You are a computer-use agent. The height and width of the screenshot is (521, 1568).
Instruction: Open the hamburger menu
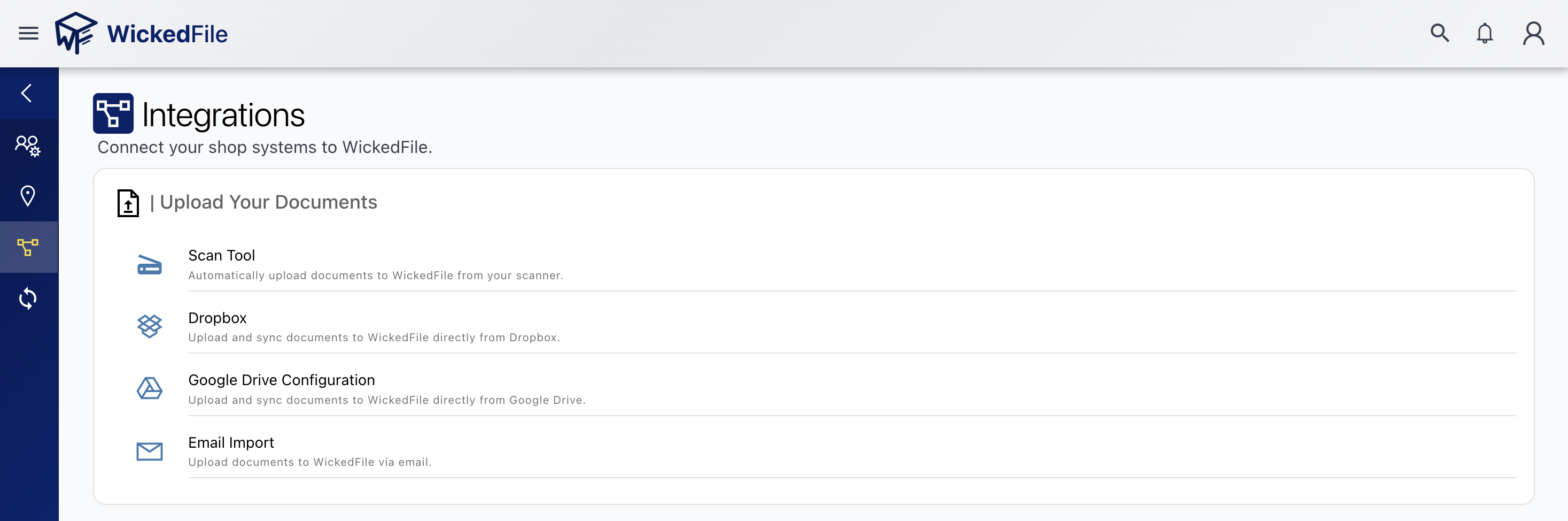tap(27, 34)
